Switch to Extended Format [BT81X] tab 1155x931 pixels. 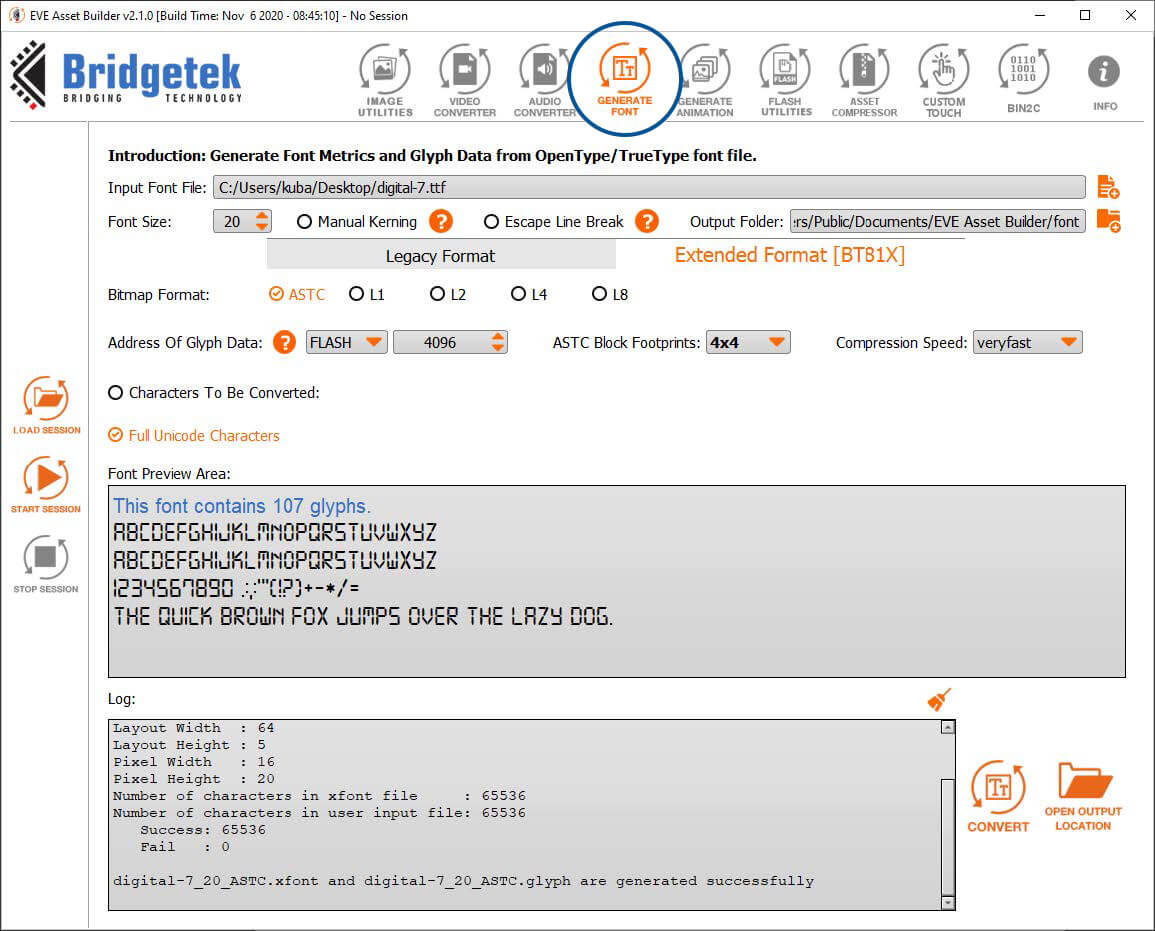790,255
